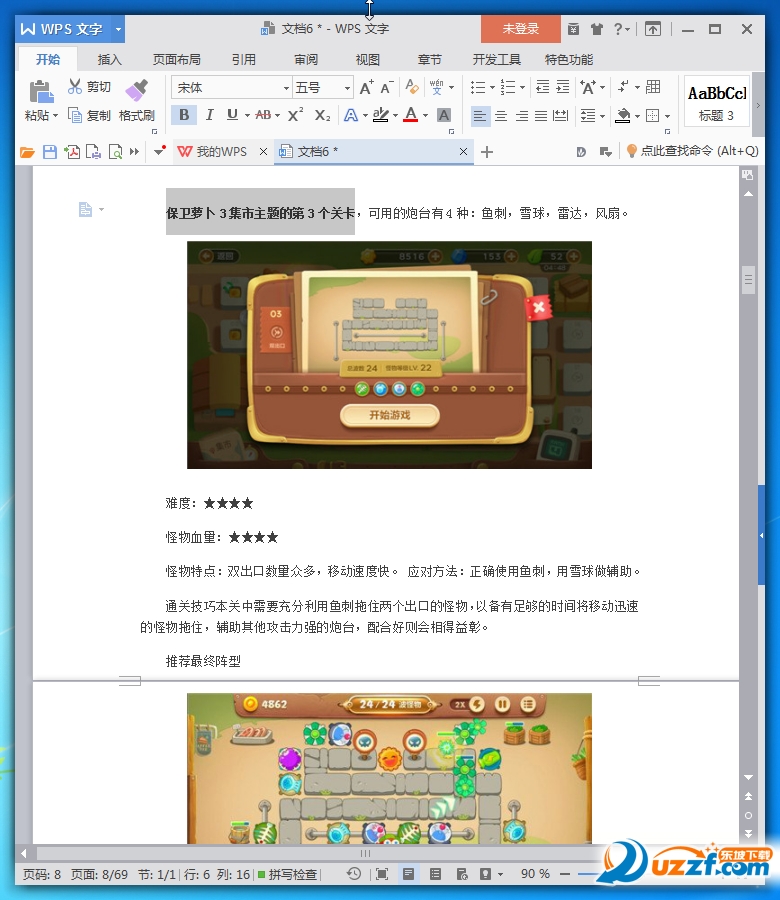The width and height of the screenshot is (780, 900).
Task: Decrease paragraph indent
Action: click(542, 87)
